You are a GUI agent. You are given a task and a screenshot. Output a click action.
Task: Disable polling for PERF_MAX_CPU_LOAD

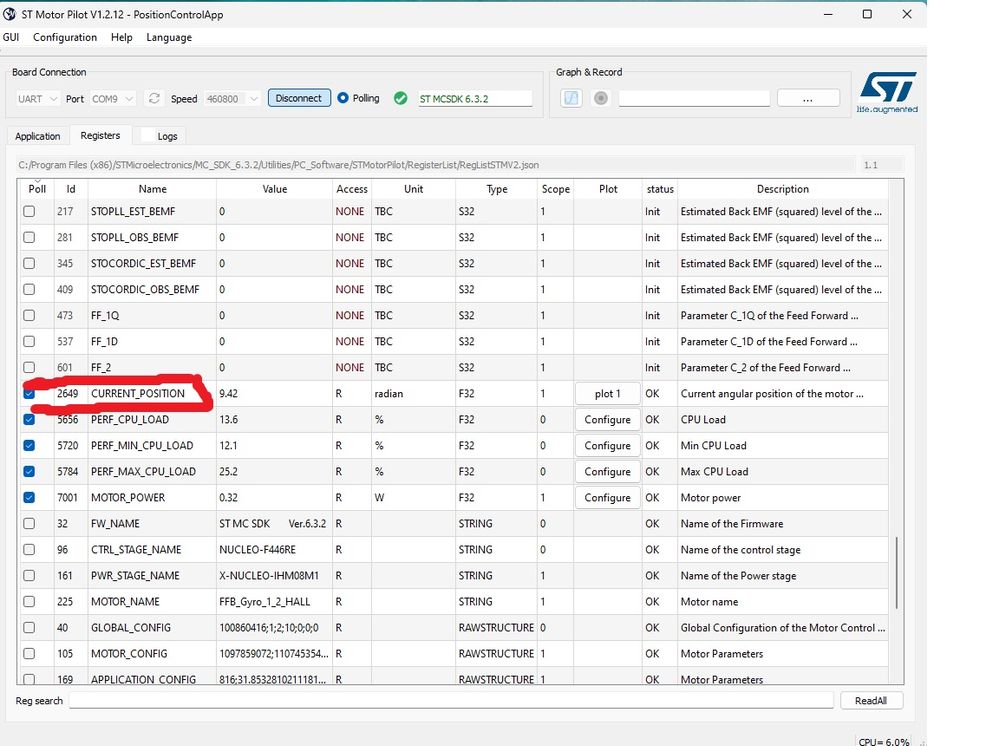29,471
